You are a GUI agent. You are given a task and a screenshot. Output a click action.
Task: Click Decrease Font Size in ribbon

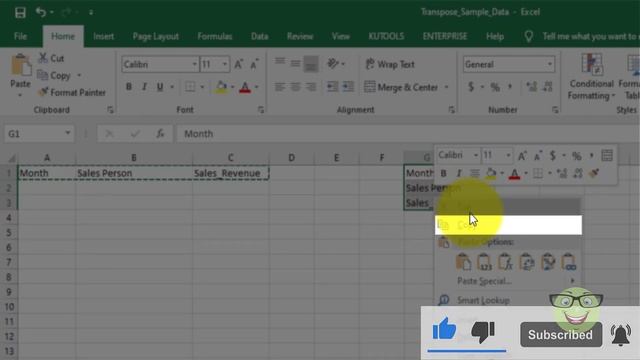tap(254, 64)
